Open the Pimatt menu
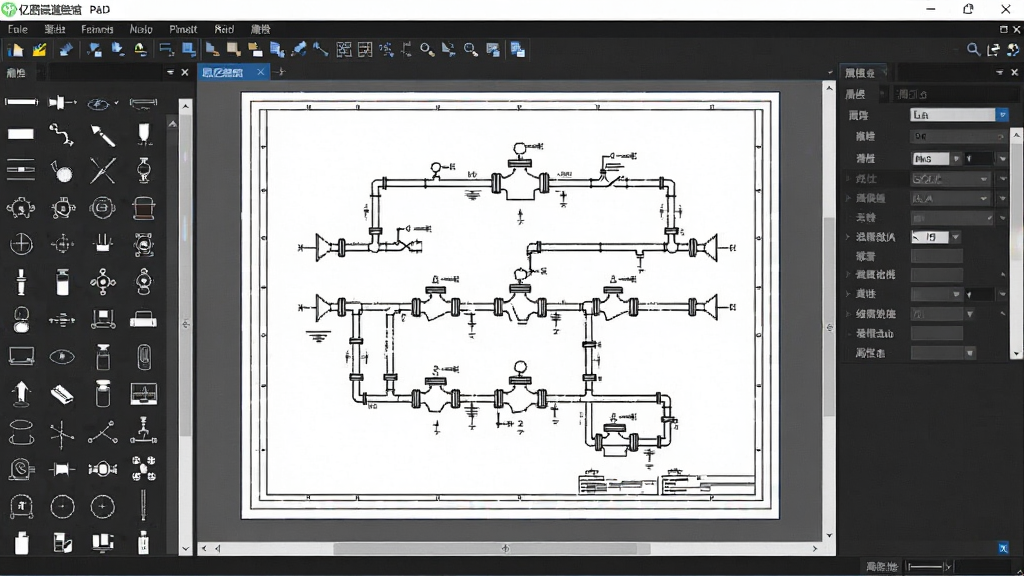The width and height of the screenshot is (1024, 576). point(183,29)
